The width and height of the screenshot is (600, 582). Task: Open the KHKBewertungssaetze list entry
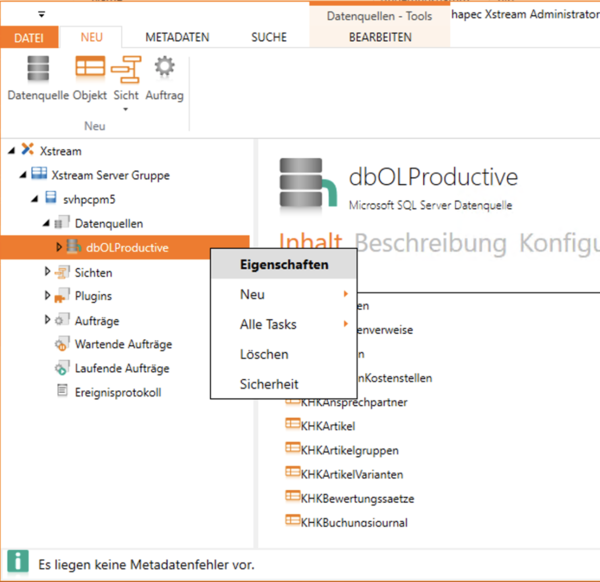click(x=357, y=499)
